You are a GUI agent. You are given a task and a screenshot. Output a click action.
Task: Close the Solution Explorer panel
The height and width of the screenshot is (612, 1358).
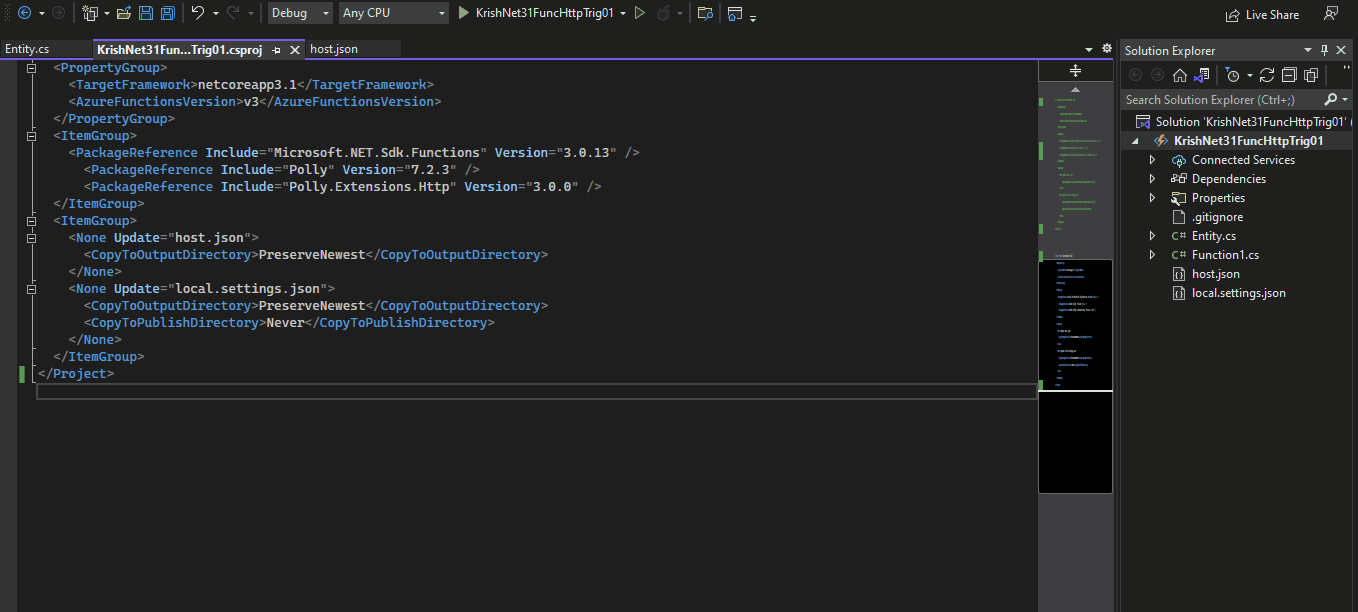[x=1342, y=50]
